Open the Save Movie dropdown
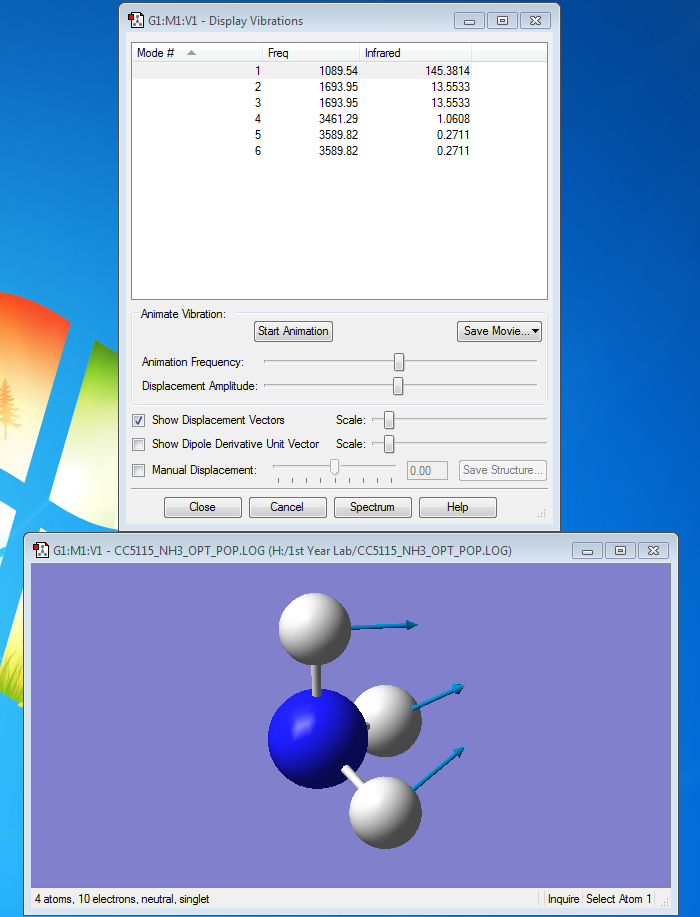The height and width of the screenshot is (917, 700). click(499, 331)
